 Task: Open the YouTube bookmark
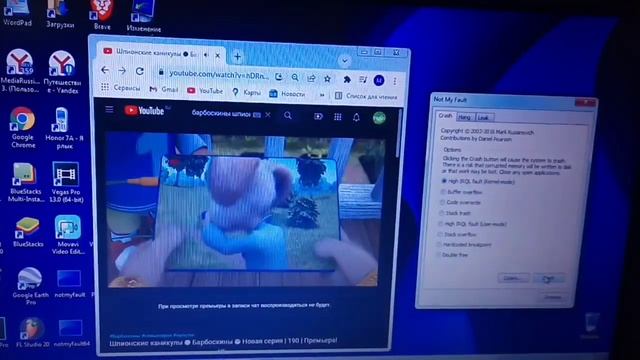pyautogui.click(x=205, y=91)
